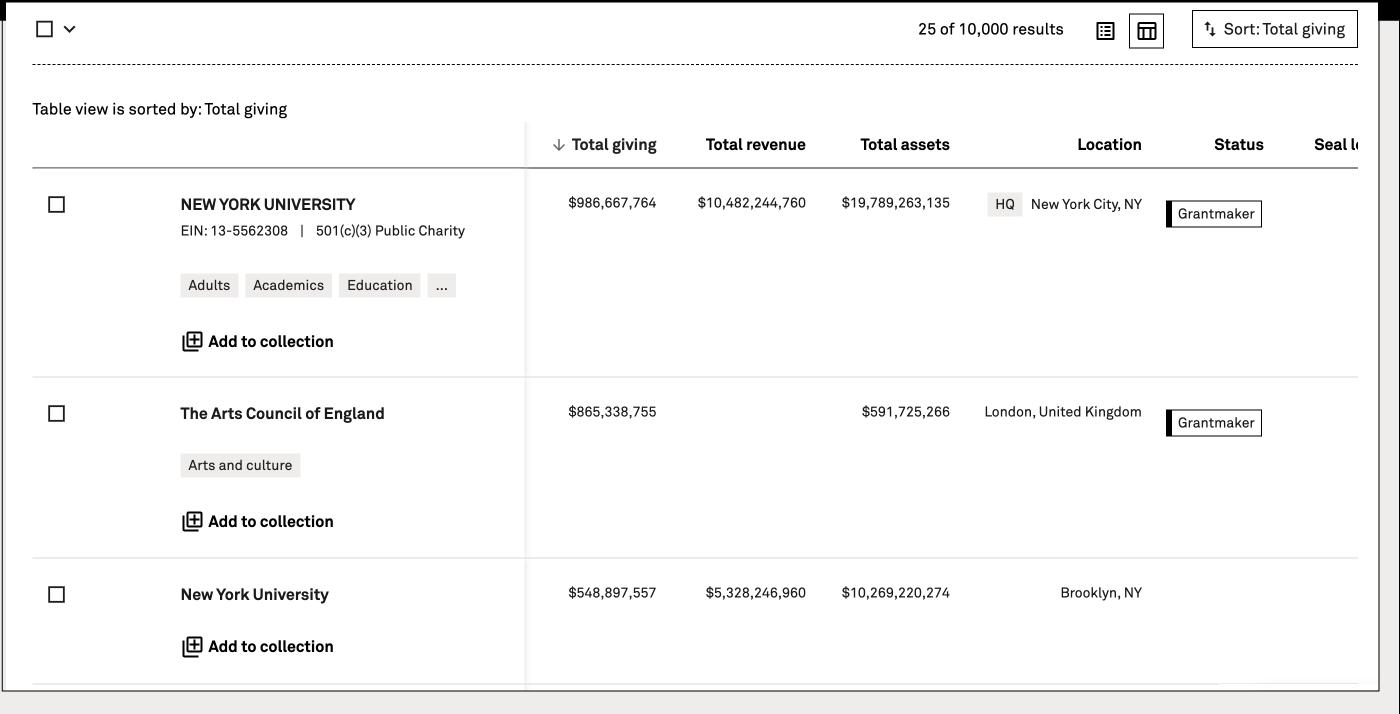The height and width of the screenshot is (714, 1400).
Task: Expand the bulk selection dropdown chevron
Action: point(69,30)
